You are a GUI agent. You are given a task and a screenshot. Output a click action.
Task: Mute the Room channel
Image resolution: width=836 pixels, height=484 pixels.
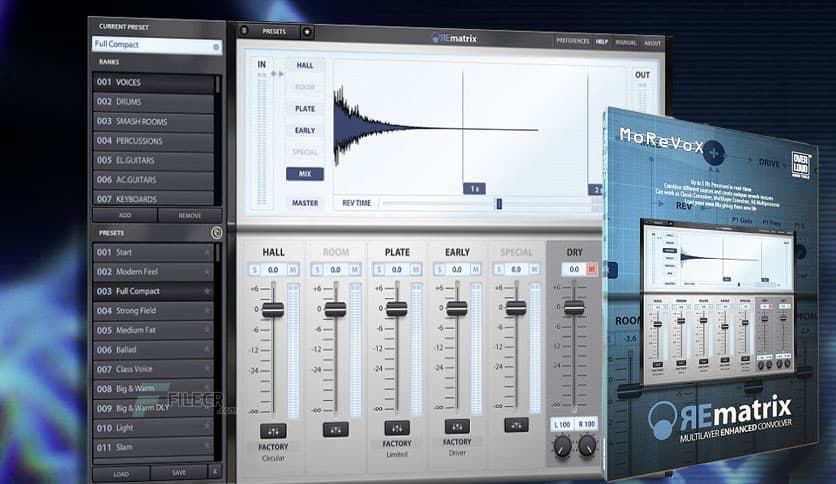[355, 270]
